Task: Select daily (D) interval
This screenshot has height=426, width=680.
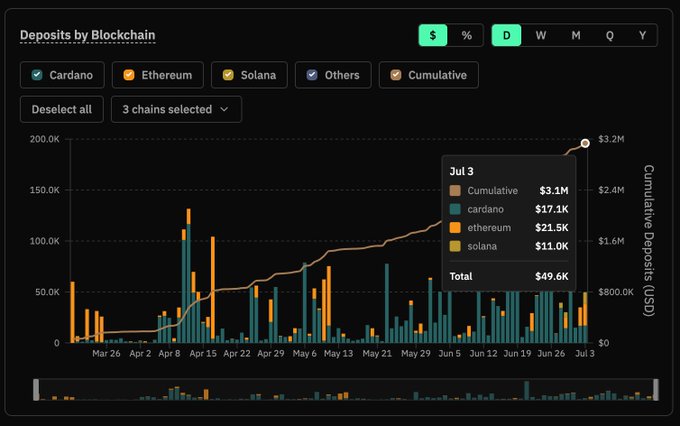Action: (x=507, y=35)
